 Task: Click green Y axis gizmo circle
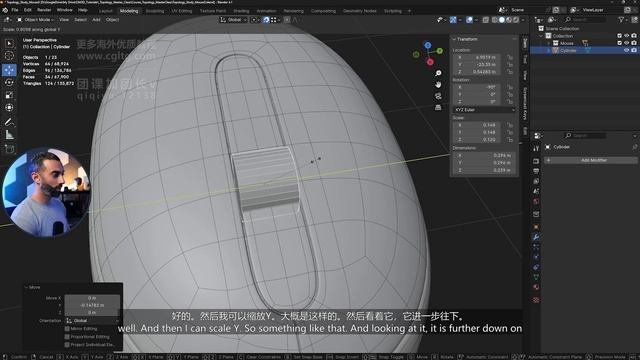pos(440,51)
